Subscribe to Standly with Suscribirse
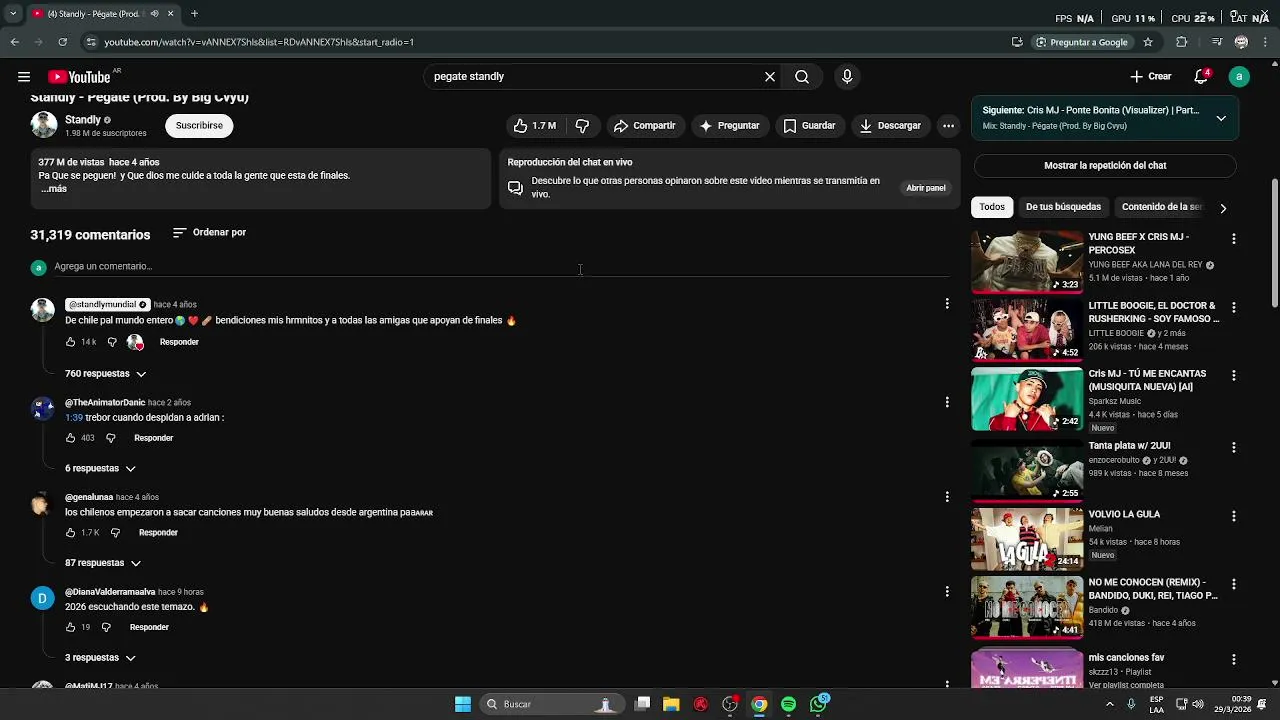 coord(199,126)
